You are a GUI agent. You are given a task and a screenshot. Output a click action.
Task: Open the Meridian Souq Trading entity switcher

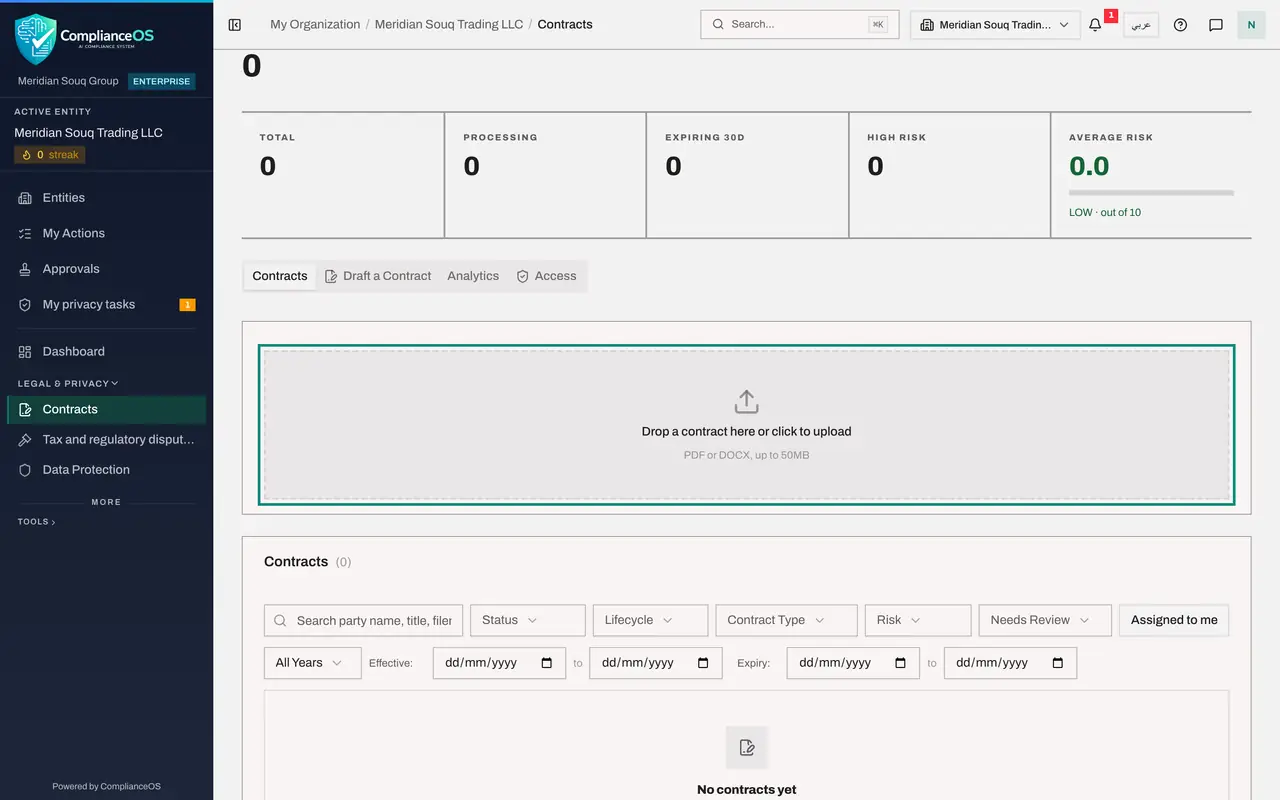tap(995, 25)
